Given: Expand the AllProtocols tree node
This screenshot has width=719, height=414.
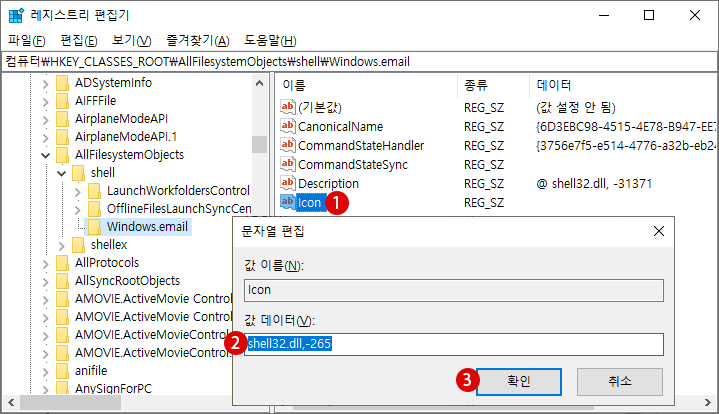Looking at the screenshot, I should (45, 264).
